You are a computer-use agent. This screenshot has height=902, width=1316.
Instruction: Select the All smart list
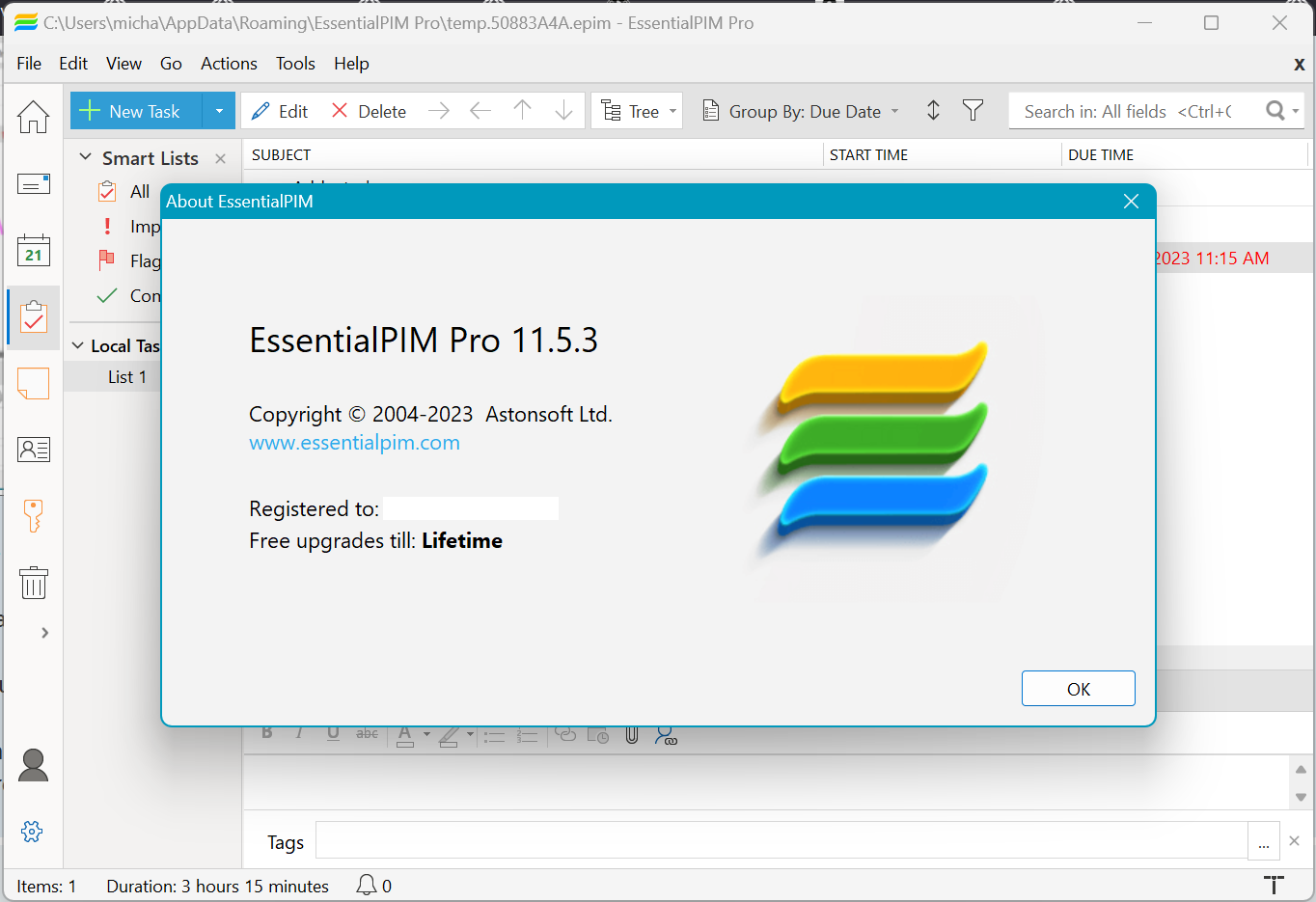(140, 191)
